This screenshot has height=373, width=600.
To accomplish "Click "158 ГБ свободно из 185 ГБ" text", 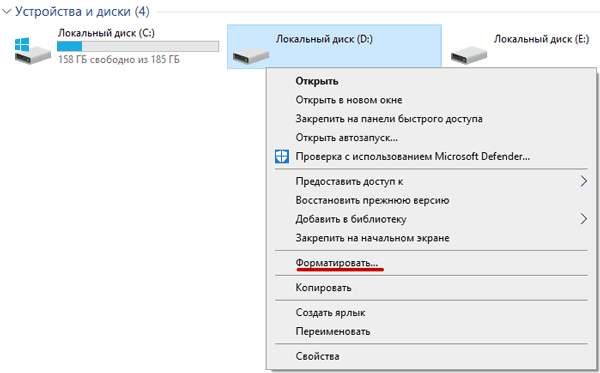I will click(x=119, y=59).
